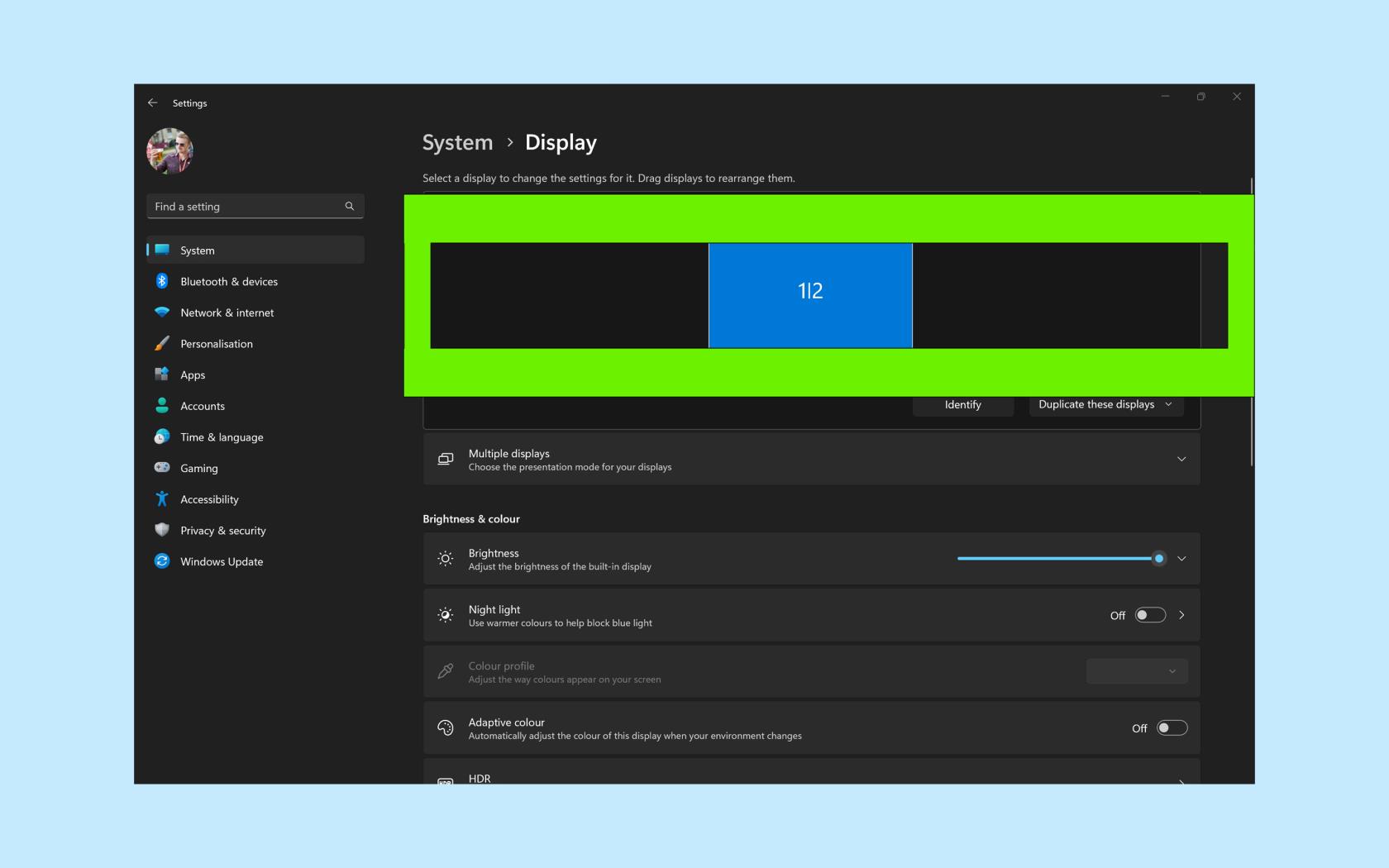This screenshot has width=1389, height=868.
Task: Go to Personalisation settings
Action: tap(255, 343)
